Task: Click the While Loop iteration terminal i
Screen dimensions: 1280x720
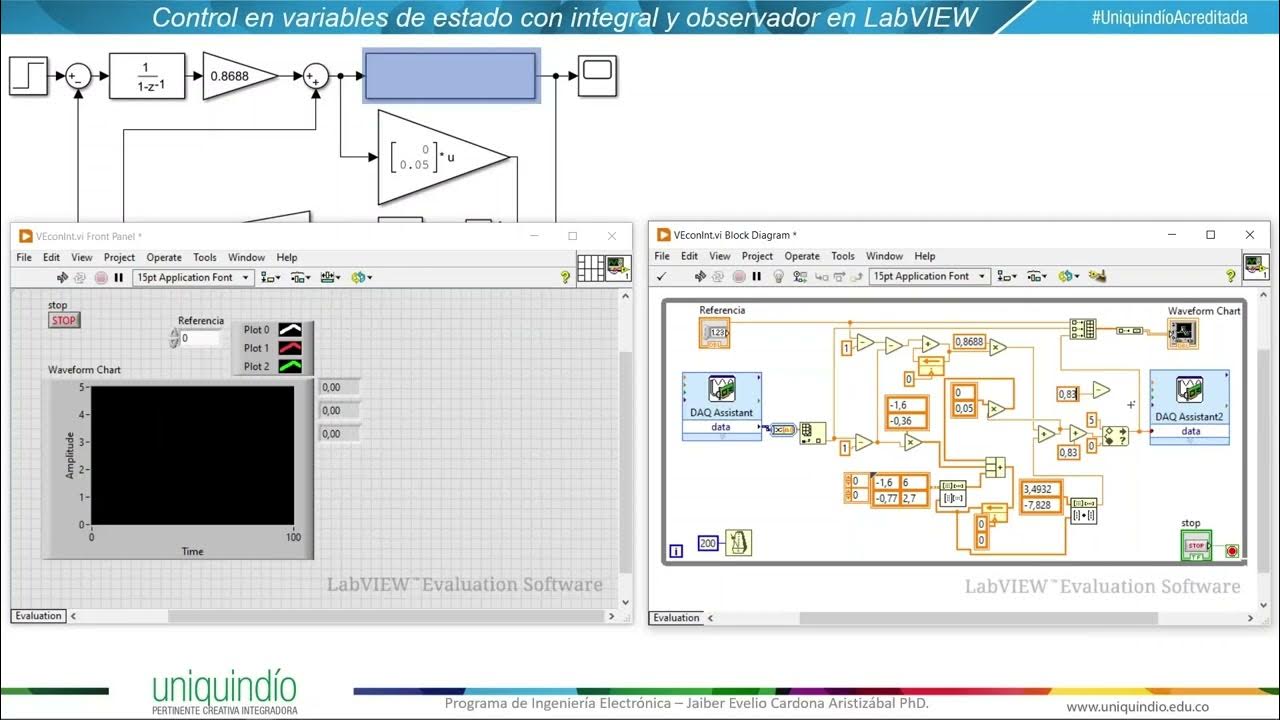Action: 677,550
